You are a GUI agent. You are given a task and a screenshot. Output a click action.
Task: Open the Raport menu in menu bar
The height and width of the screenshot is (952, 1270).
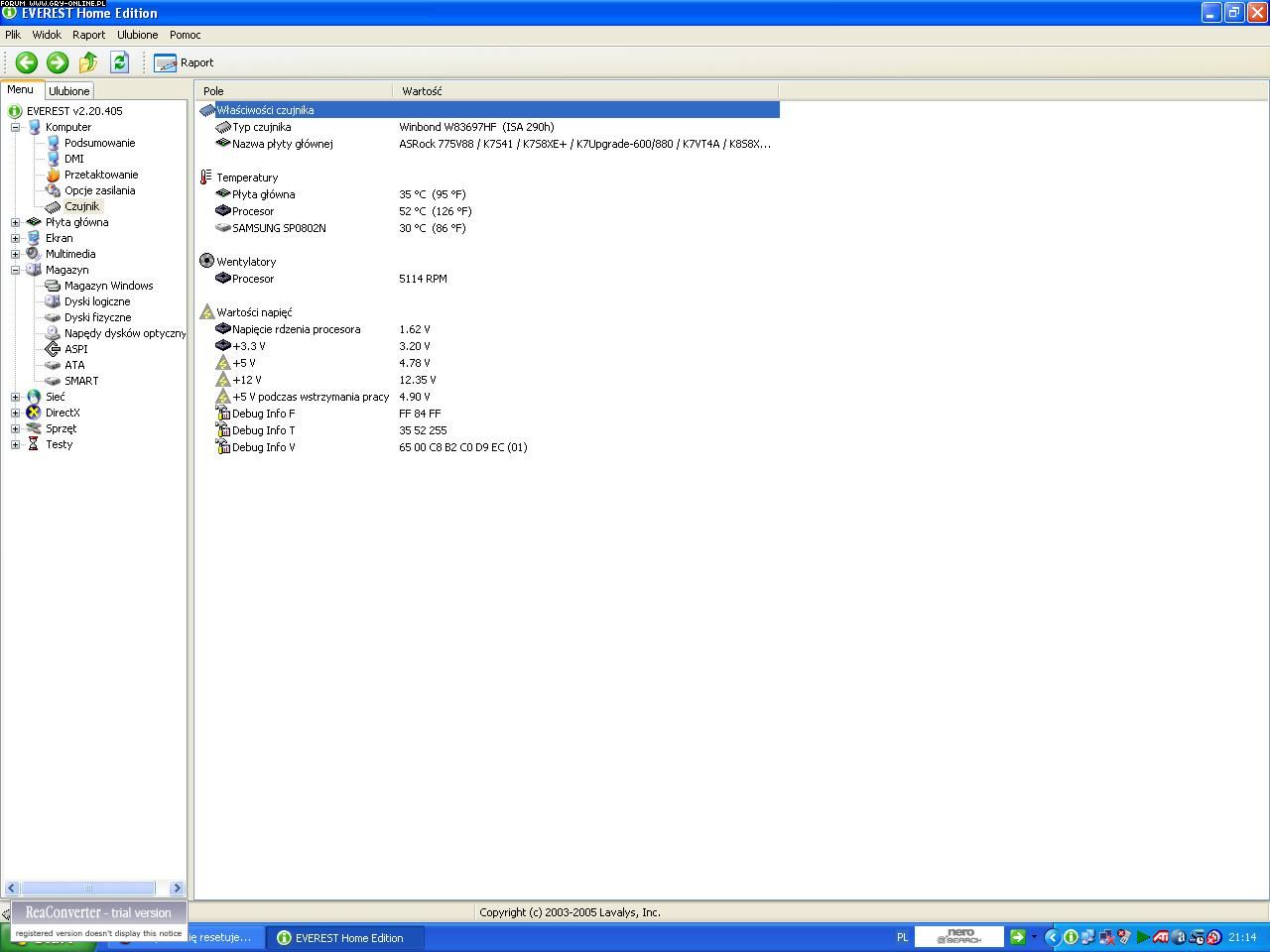coord(88,35)
